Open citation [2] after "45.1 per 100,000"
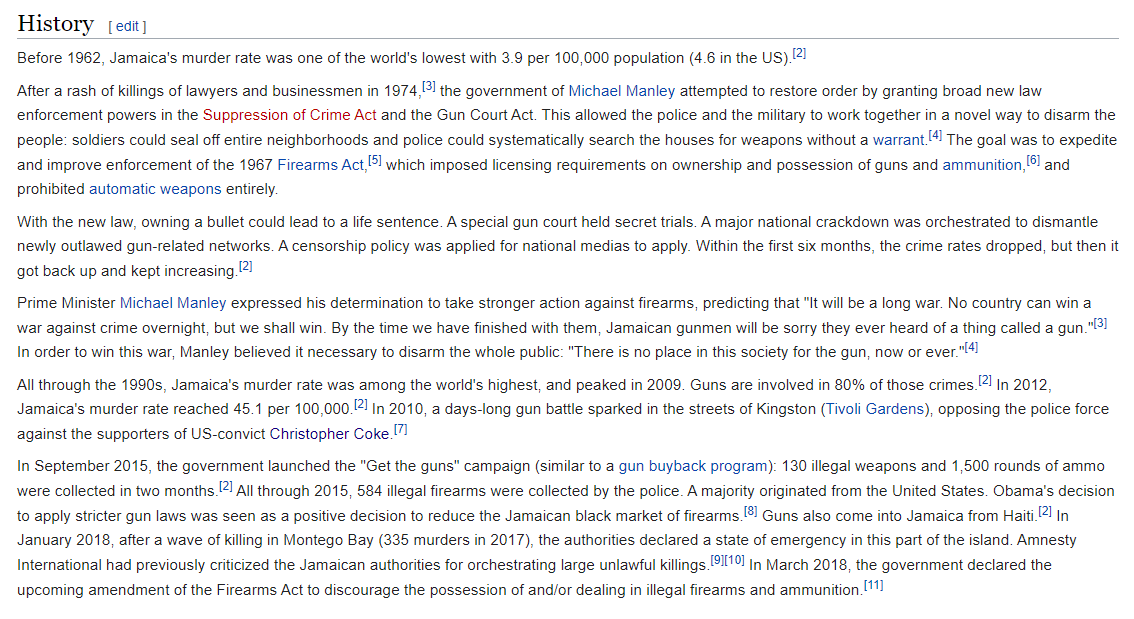 (x=361, y=404)
